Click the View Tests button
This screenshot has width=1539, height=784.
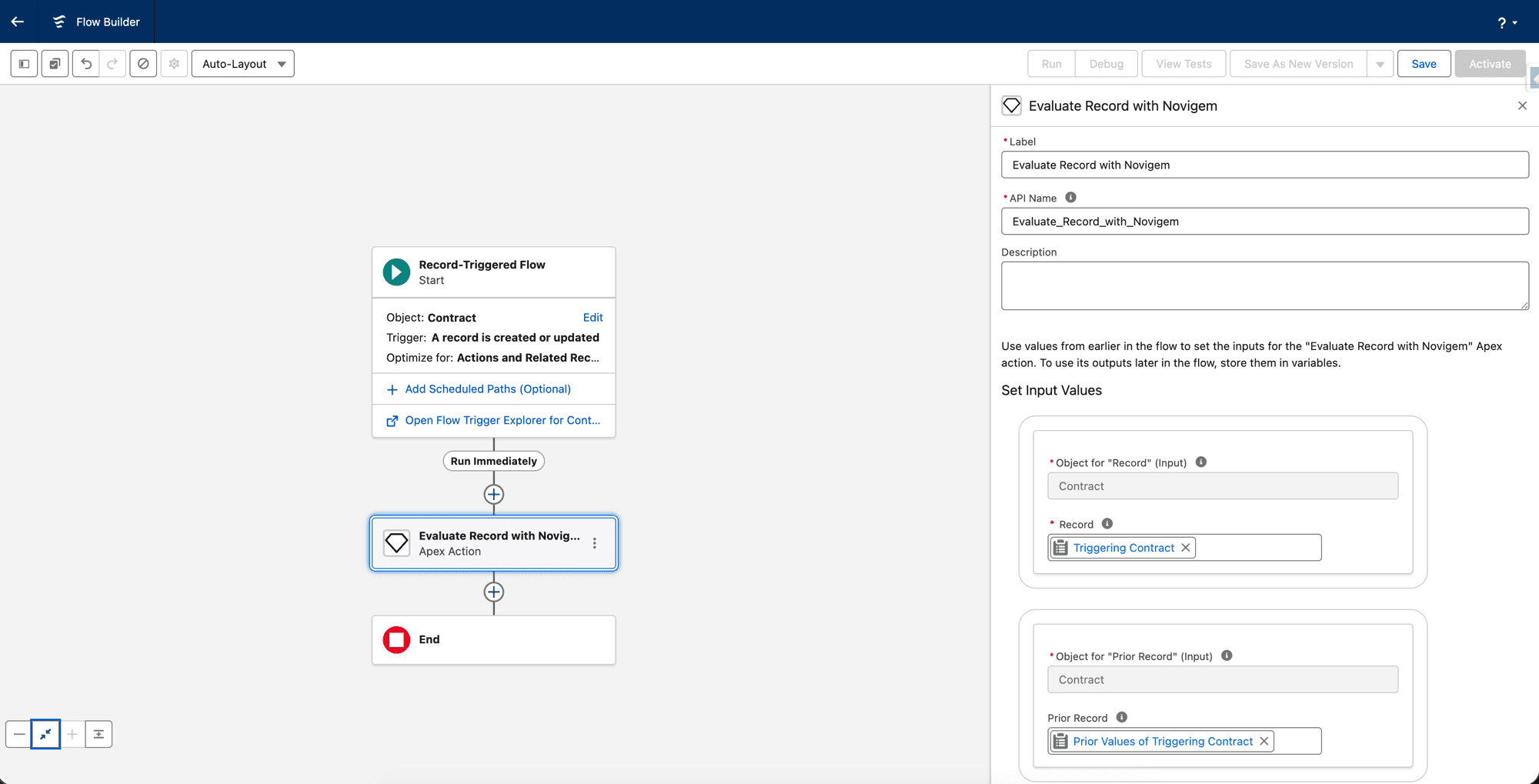[x=1183, y=64]
